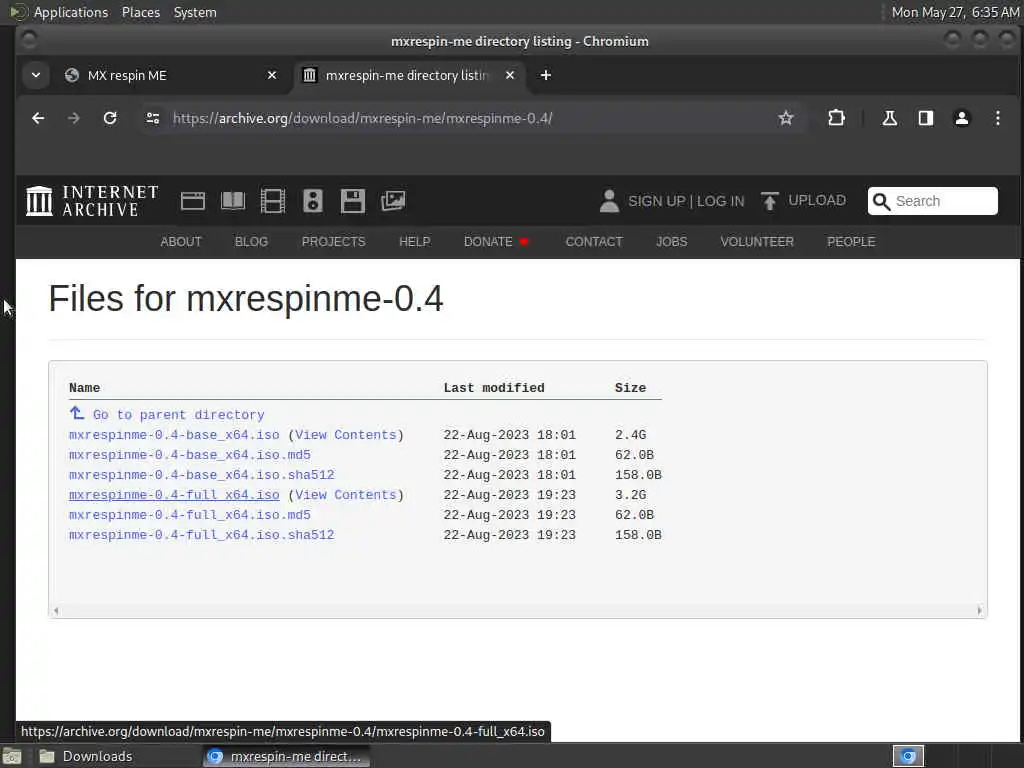Screen dimensions: 1024x768
Task: Open the Video film icon
Action: (x=272, y=201)
